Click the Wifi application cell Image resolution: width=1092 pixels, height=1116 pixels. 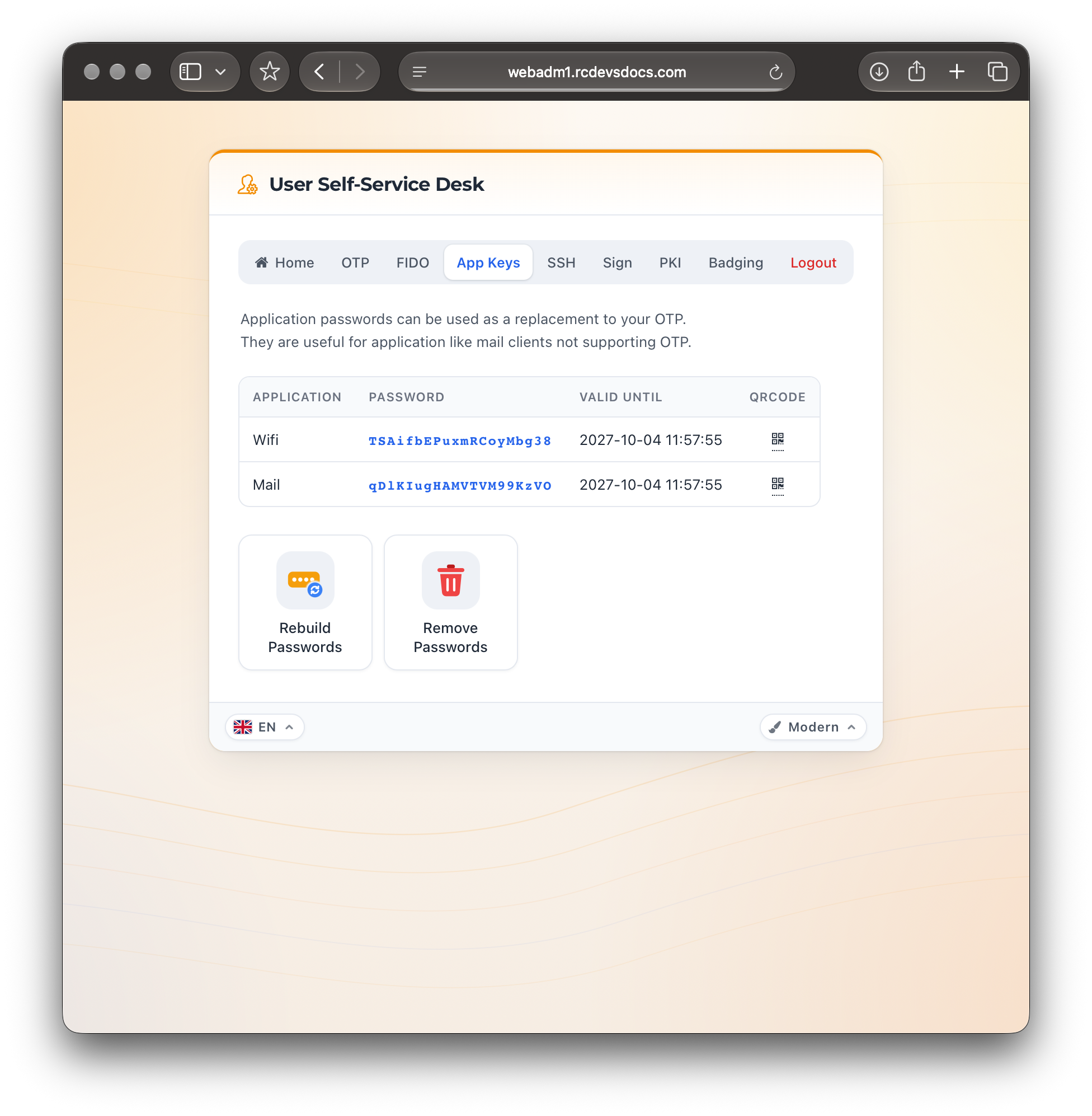click(266, 440)
